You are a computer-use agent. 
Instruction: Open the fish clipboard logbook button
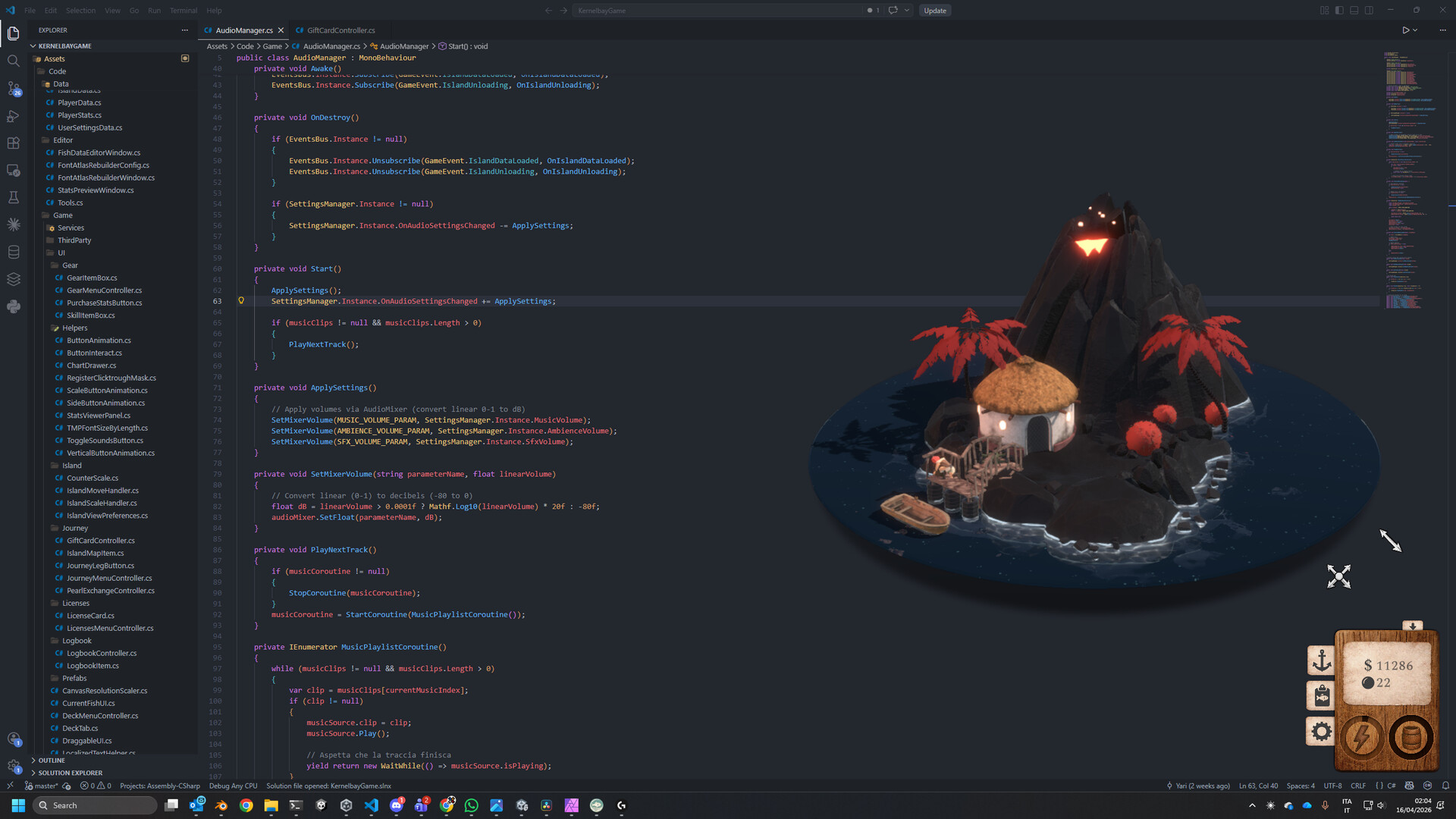point(1321,695)
